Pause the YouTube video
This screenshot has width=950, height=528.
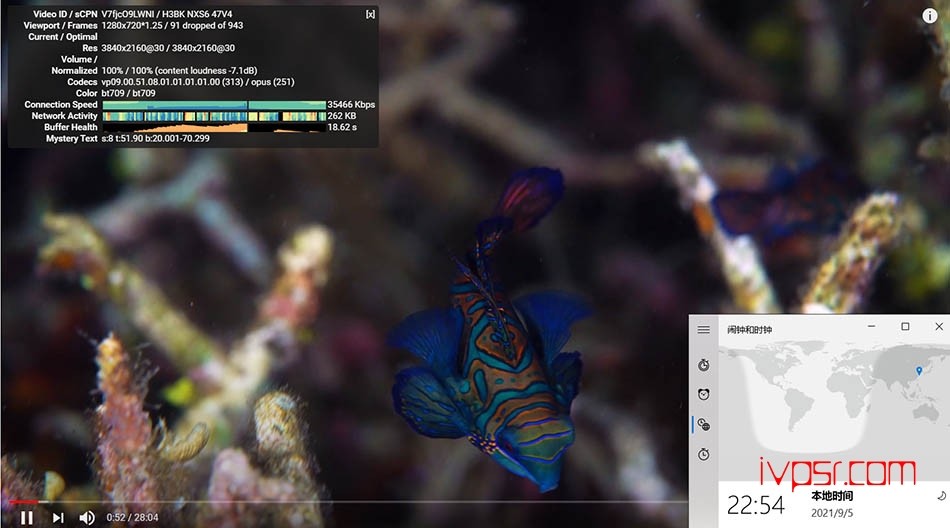(x=27, y=518)
